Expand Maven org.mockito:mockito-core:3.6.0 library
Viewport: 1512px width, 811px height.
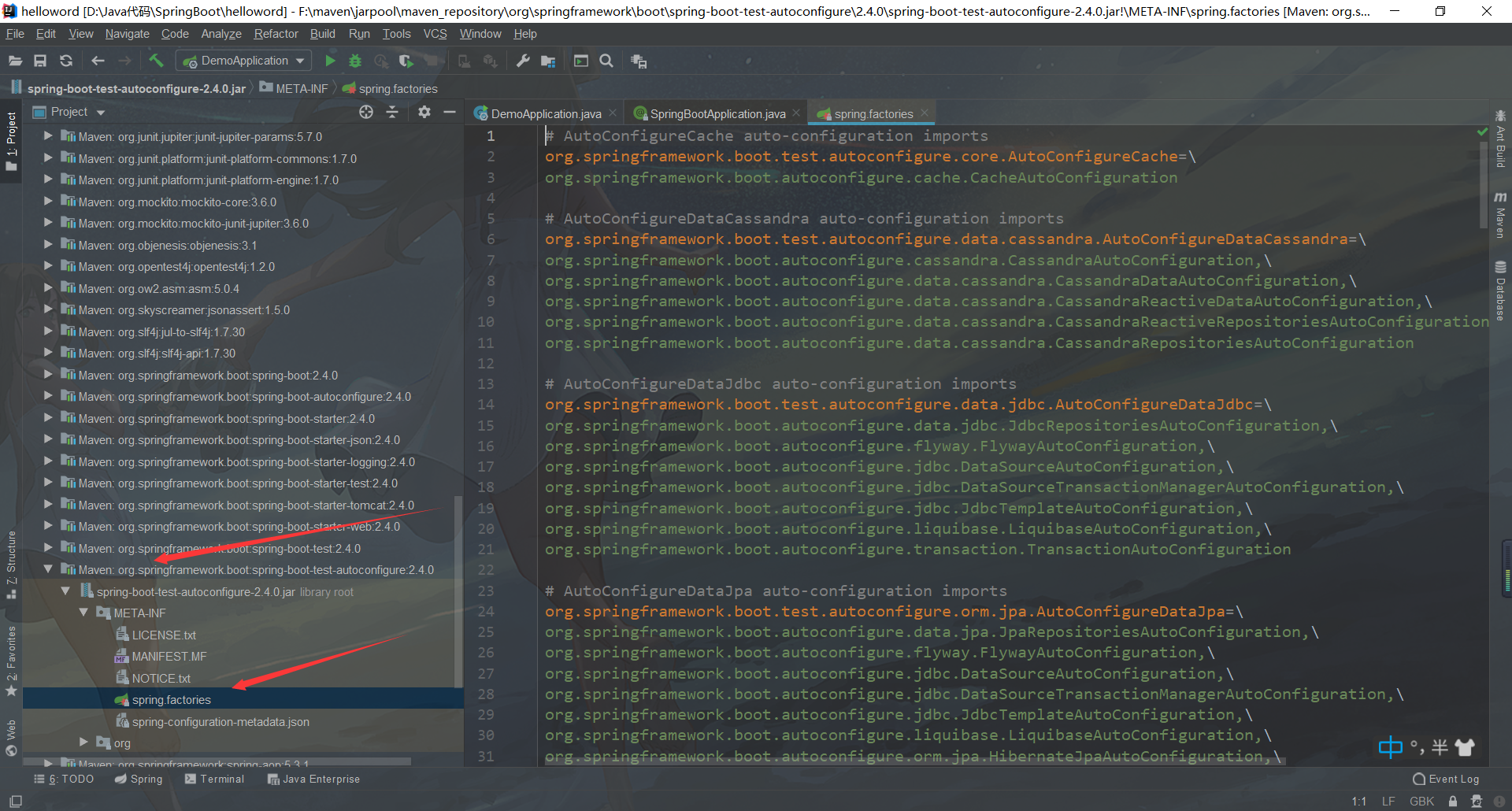(x=48, y=201)
